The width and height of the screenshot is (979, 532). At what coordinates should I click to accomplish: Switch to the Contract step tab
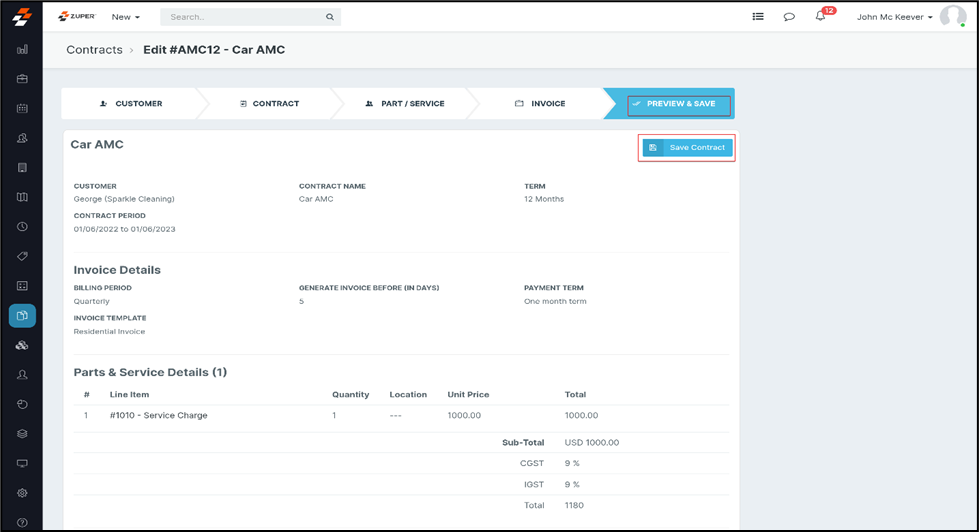coord(269,104)
